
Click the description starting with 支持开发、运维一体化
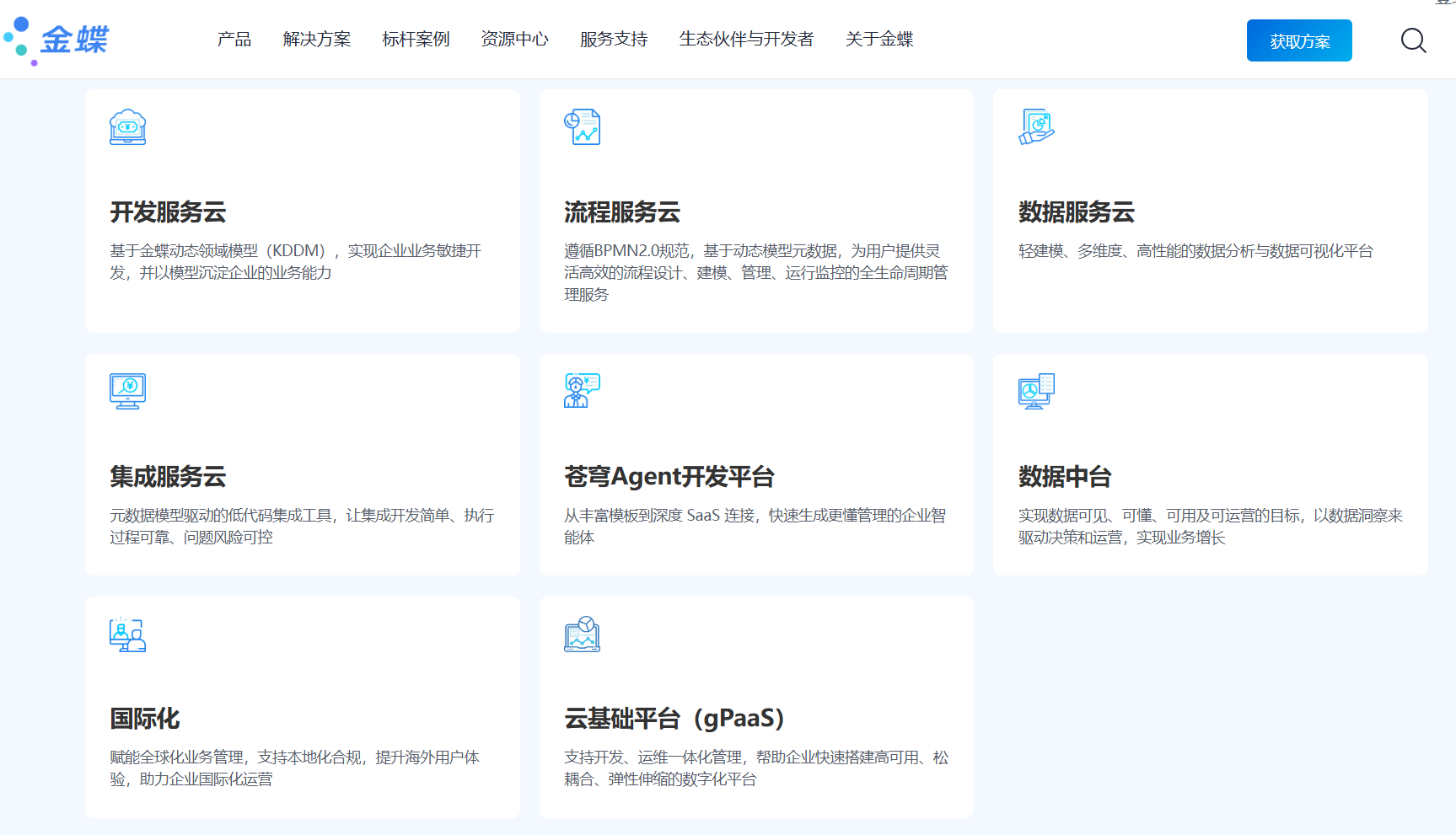[756, 768]
